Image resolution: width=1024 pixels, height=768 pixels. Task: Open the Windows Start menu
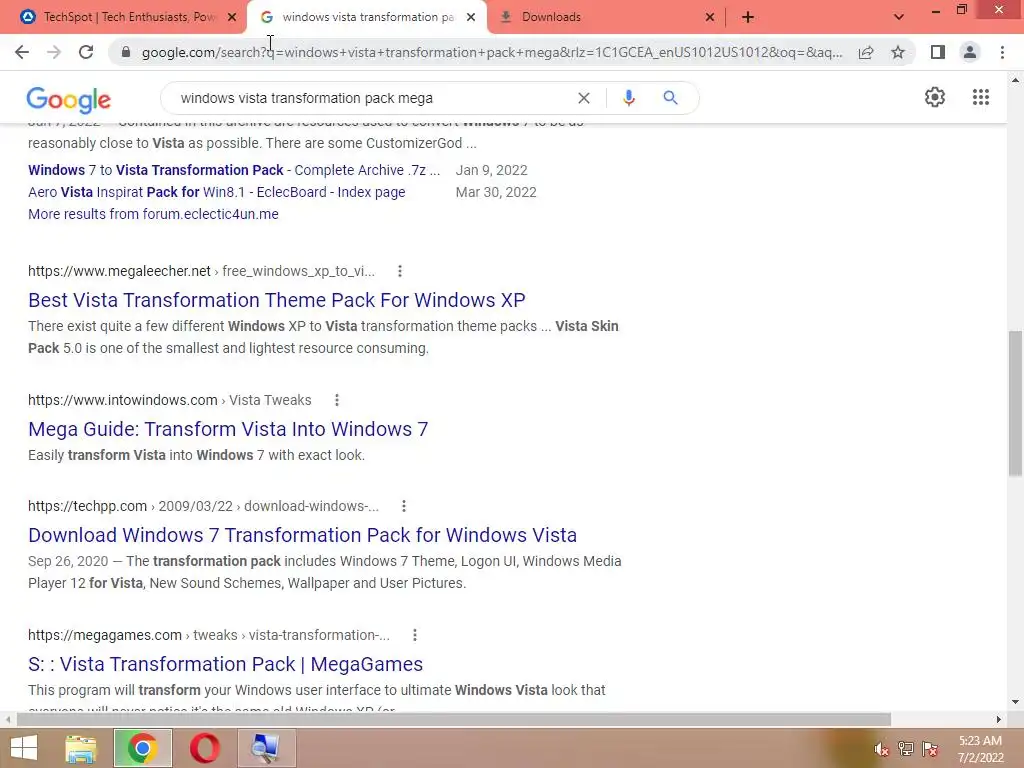click(x=24, y=748)
